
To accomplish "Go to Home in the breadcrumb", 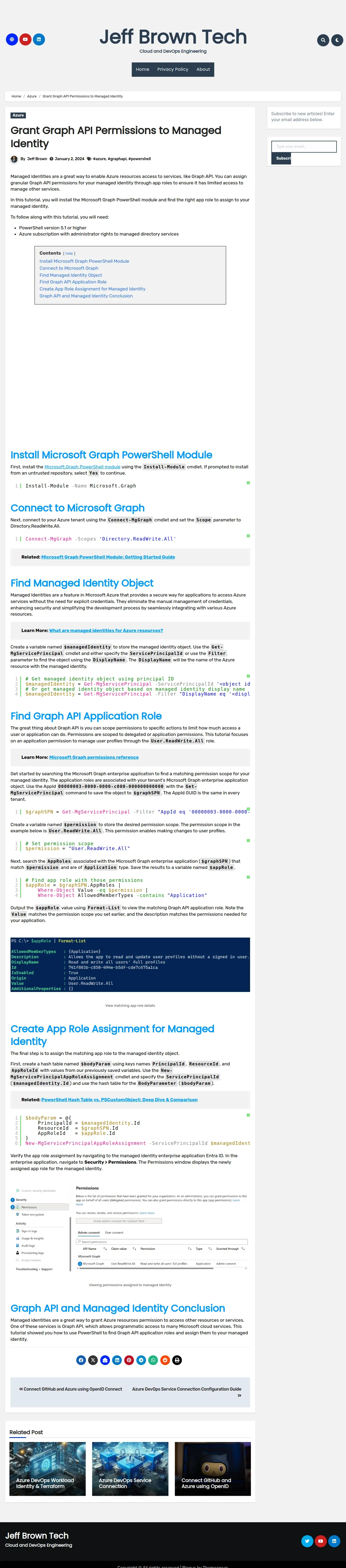I will pos(16,96).
